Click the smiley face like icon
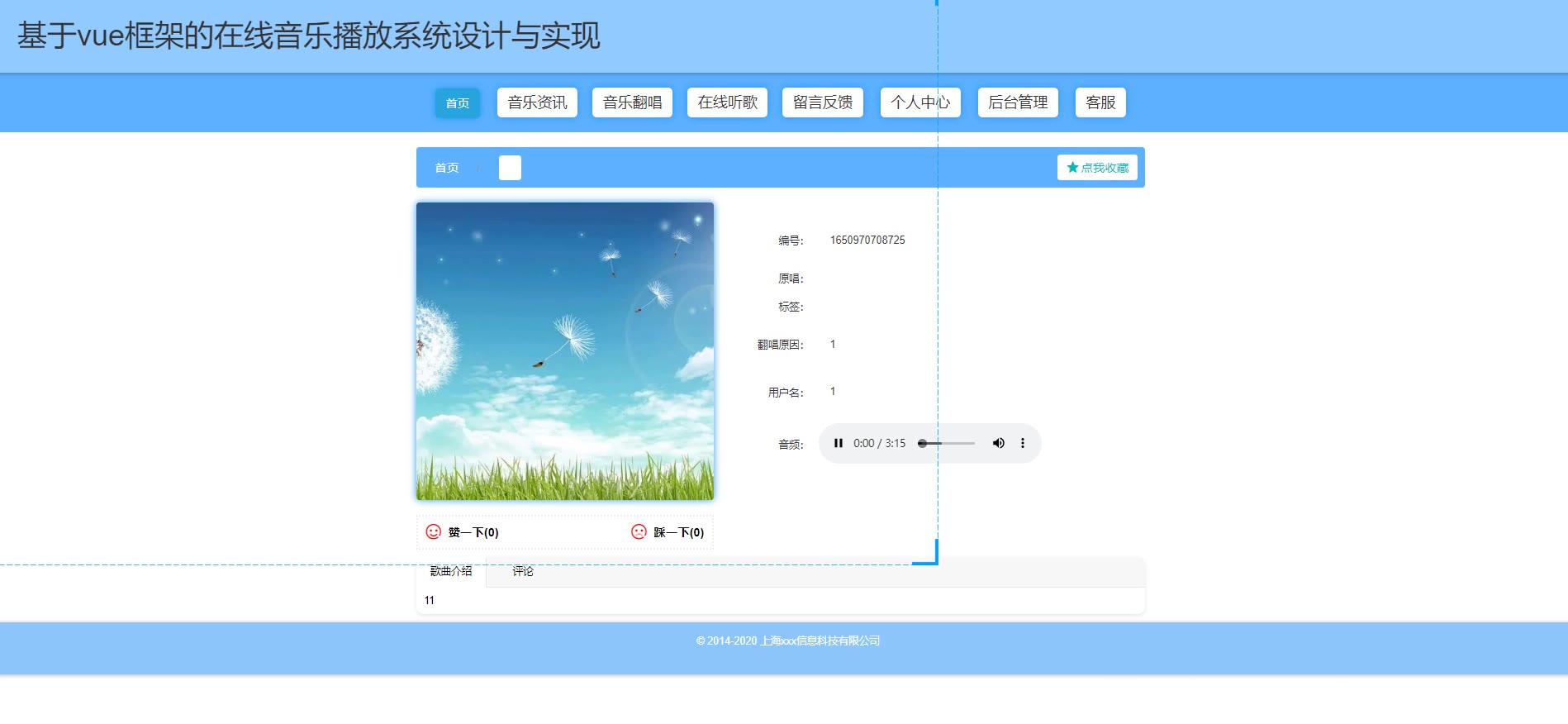1568x724 pixels. (x=433, y=531)
